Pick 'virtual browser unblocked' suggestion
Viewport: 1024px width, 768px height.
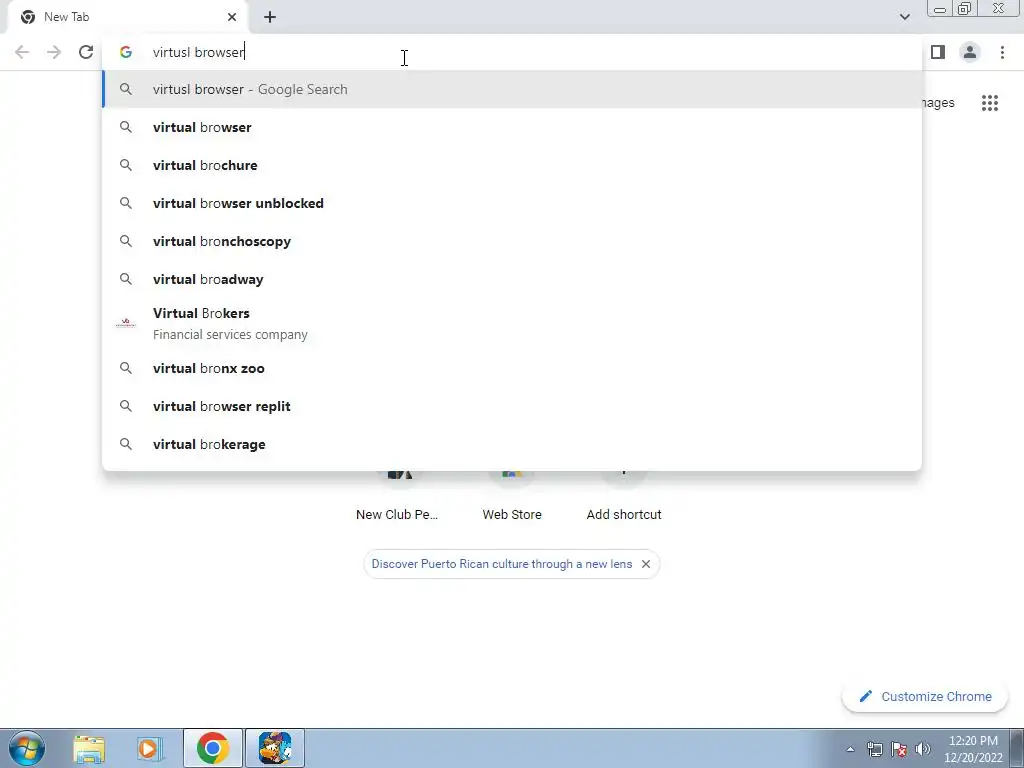[x=512, y=203]
